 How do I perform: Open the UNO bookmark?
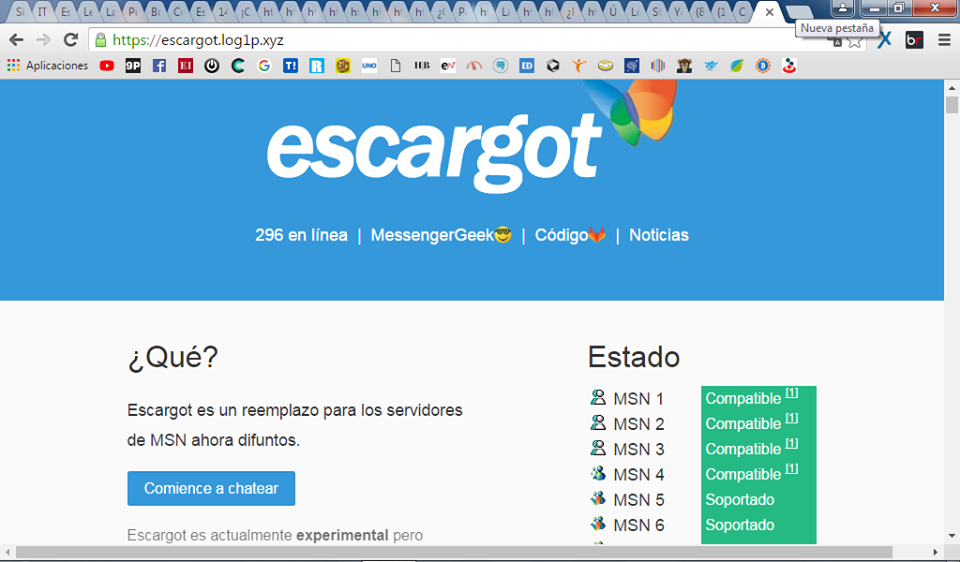369,66
